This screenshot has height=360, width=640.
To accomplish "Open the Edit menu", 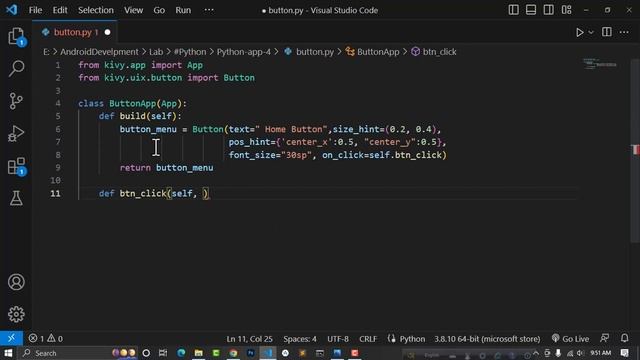I will (x=60, y=10).
